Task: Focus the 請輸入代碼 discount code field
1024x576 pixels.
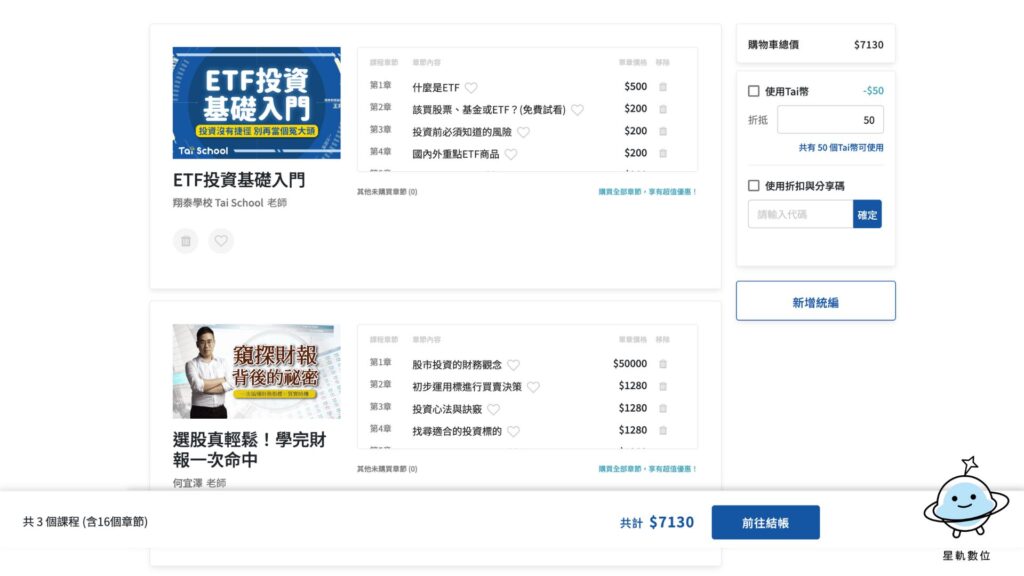Action: pos(800,214)
